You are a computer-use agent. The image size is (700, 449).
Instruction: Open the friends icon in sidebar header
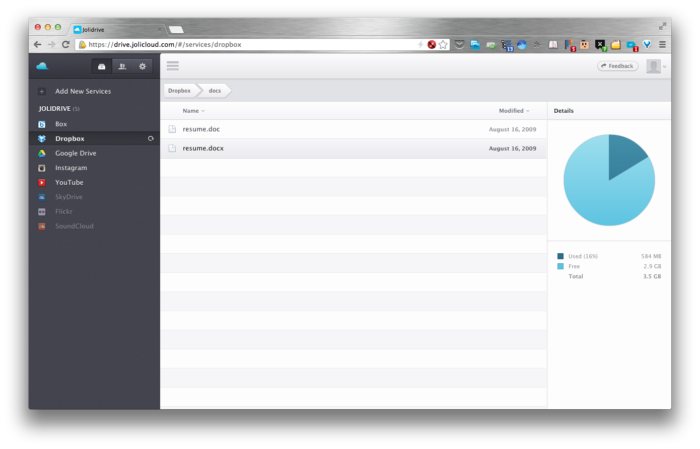122,66
